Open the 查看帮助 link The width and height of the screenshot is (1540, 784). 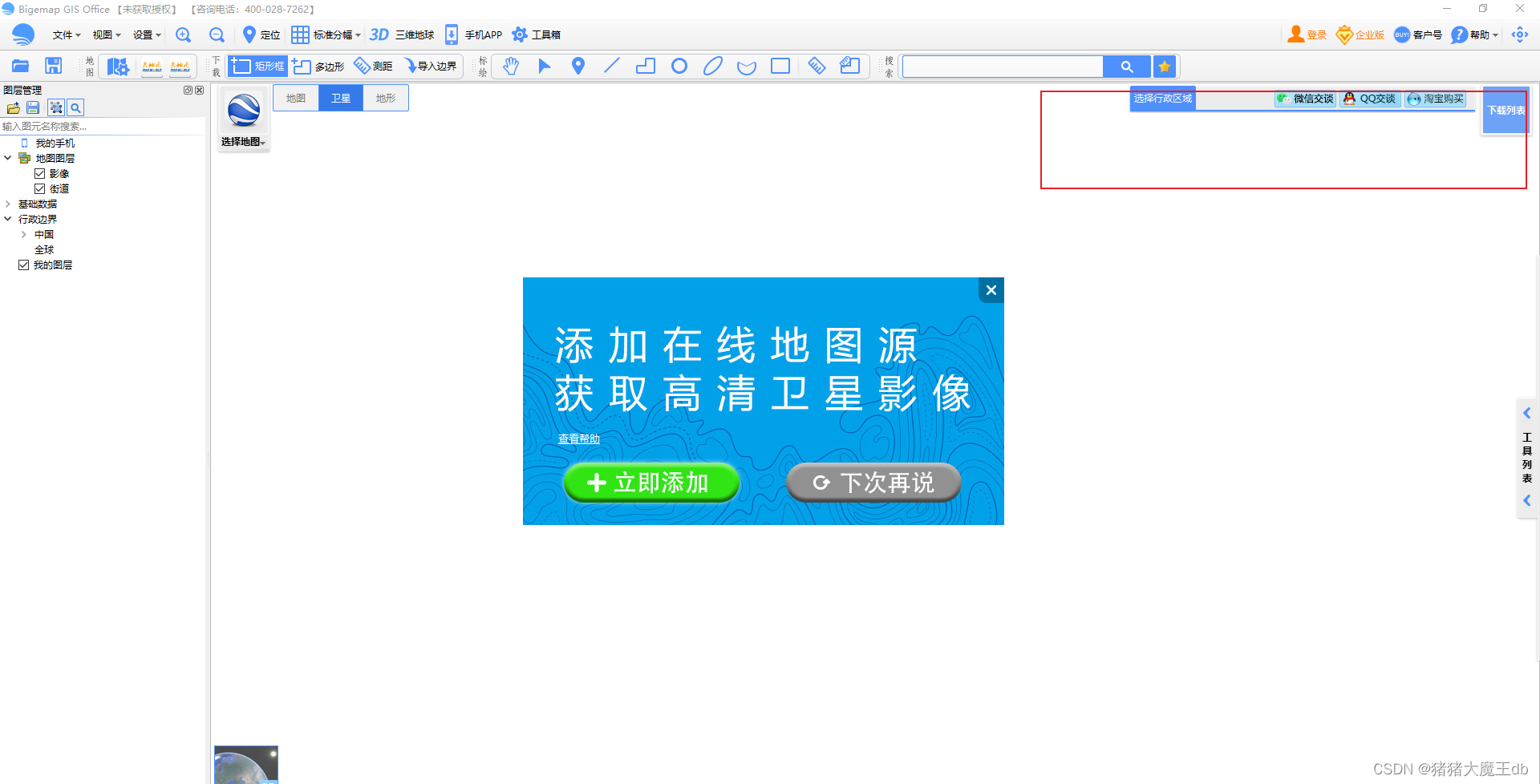point(578,438)
